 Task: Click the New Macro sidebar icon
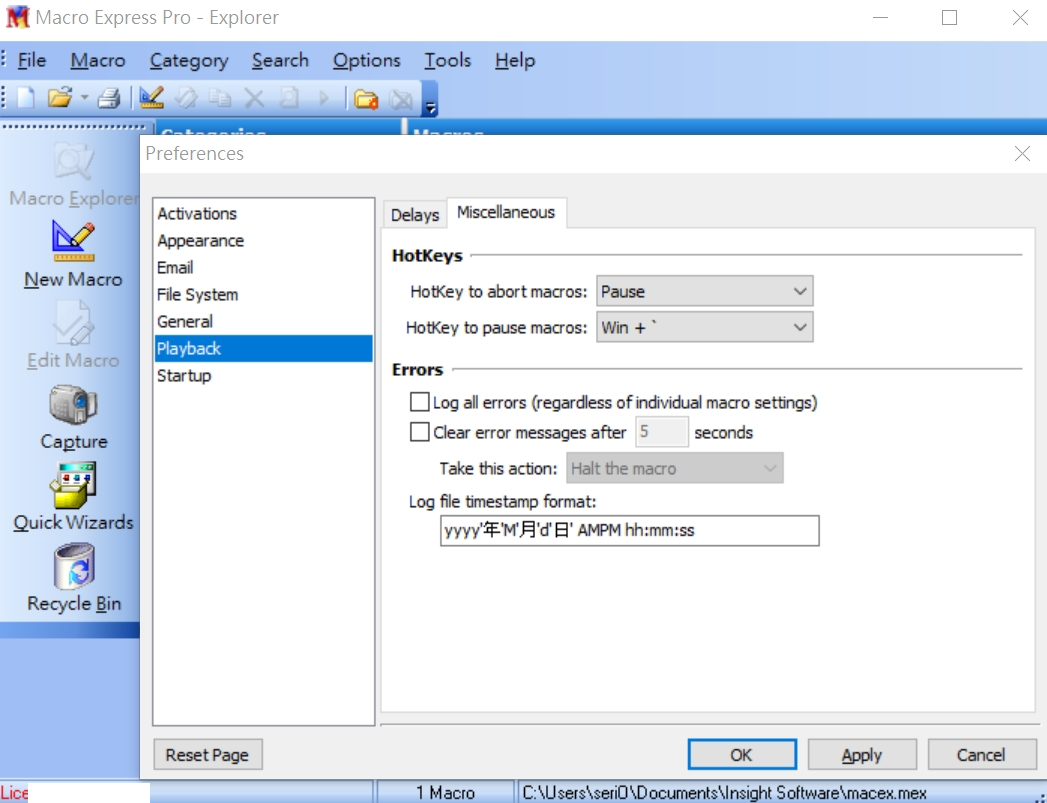(73, 241)
